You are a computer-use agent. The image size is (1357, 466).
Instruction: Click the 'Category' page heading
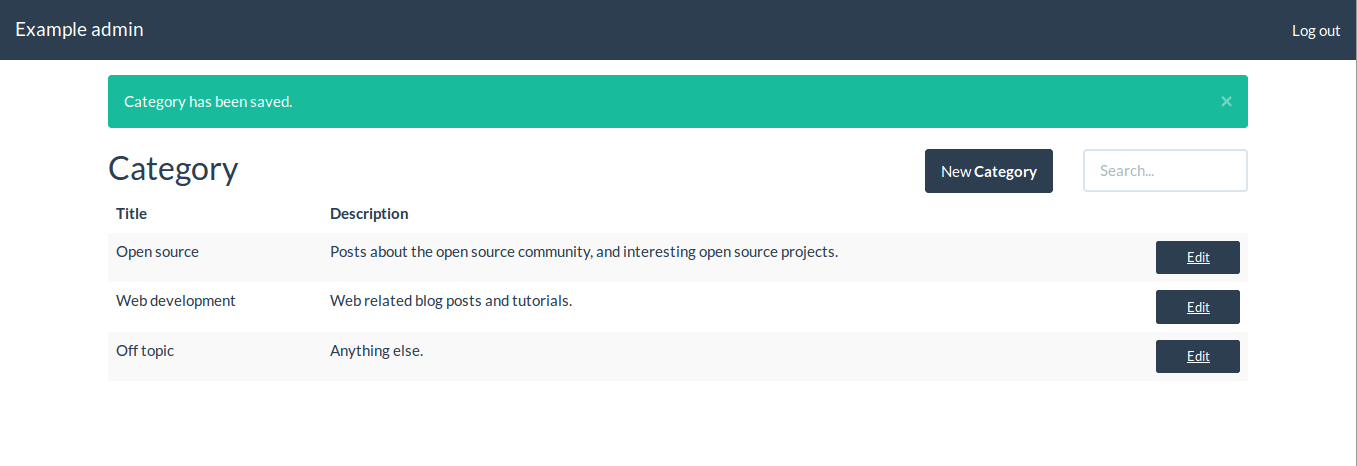click(173, 169)
